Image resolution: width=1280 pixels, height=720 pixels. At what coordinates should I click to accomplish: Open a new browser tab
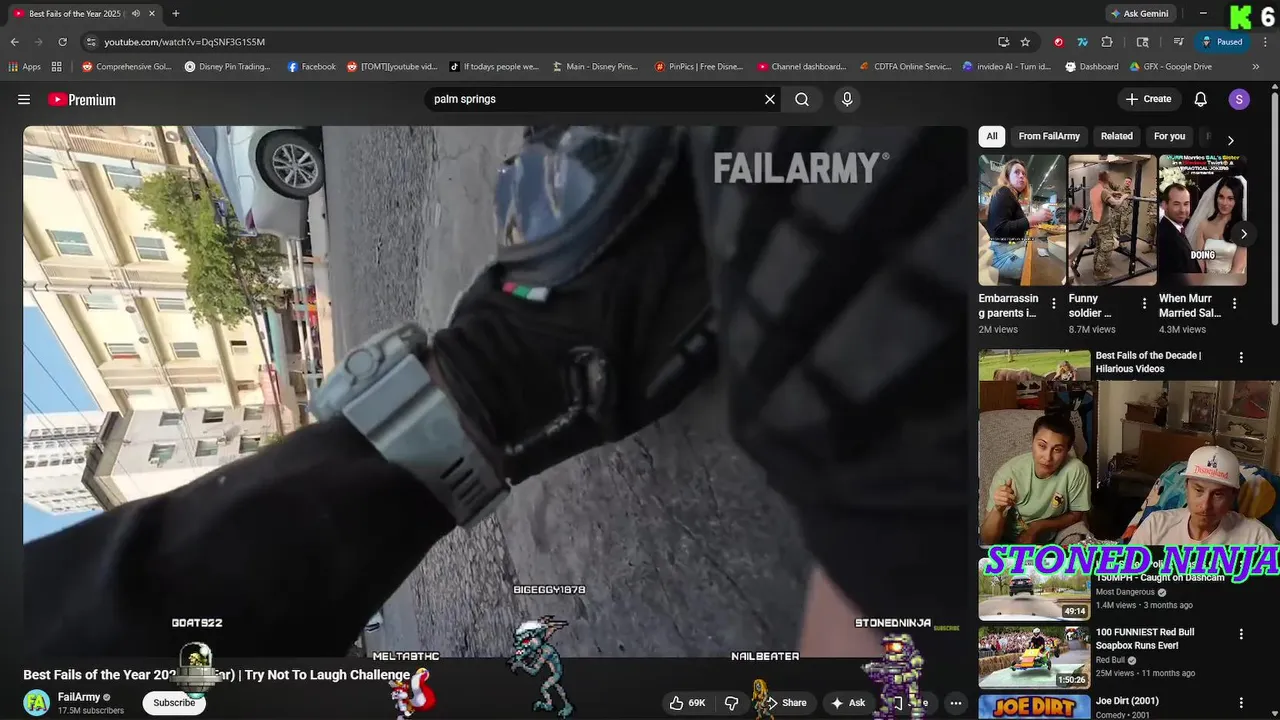(176, 14)
